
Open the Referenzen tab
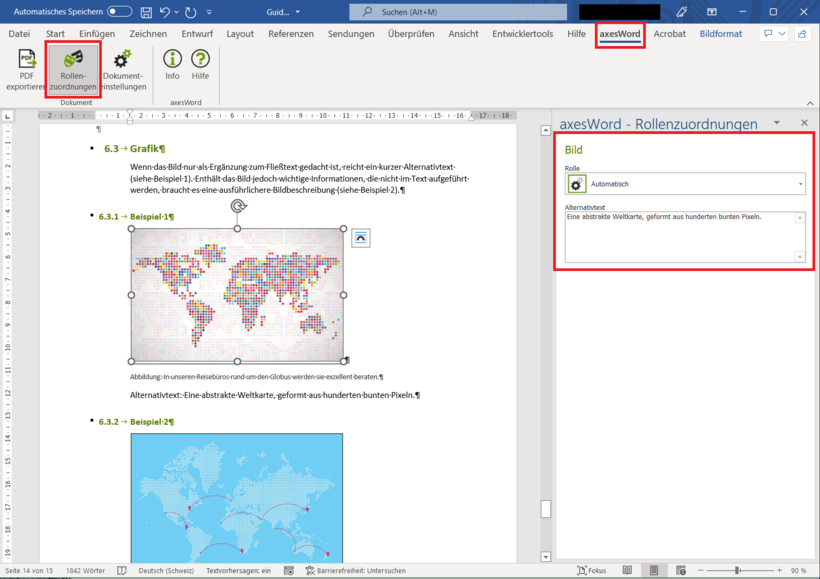click(291, 33)
